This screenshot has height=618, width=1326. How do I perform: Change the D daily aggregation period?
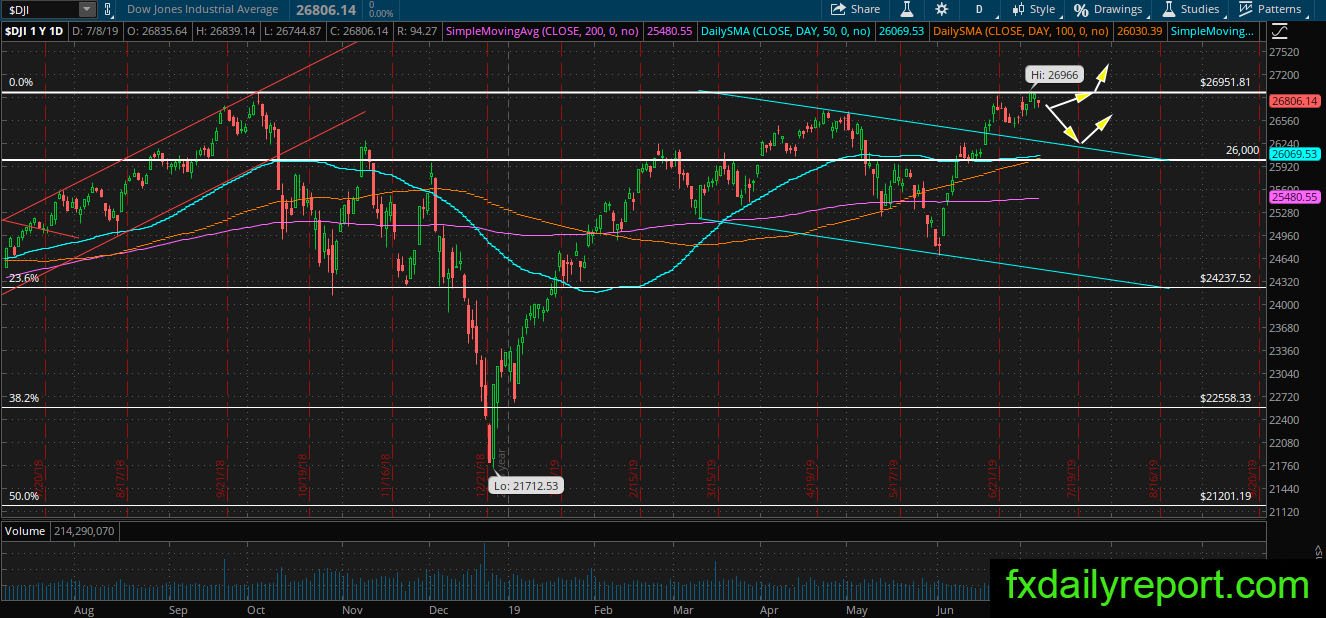tap(979, 9)
